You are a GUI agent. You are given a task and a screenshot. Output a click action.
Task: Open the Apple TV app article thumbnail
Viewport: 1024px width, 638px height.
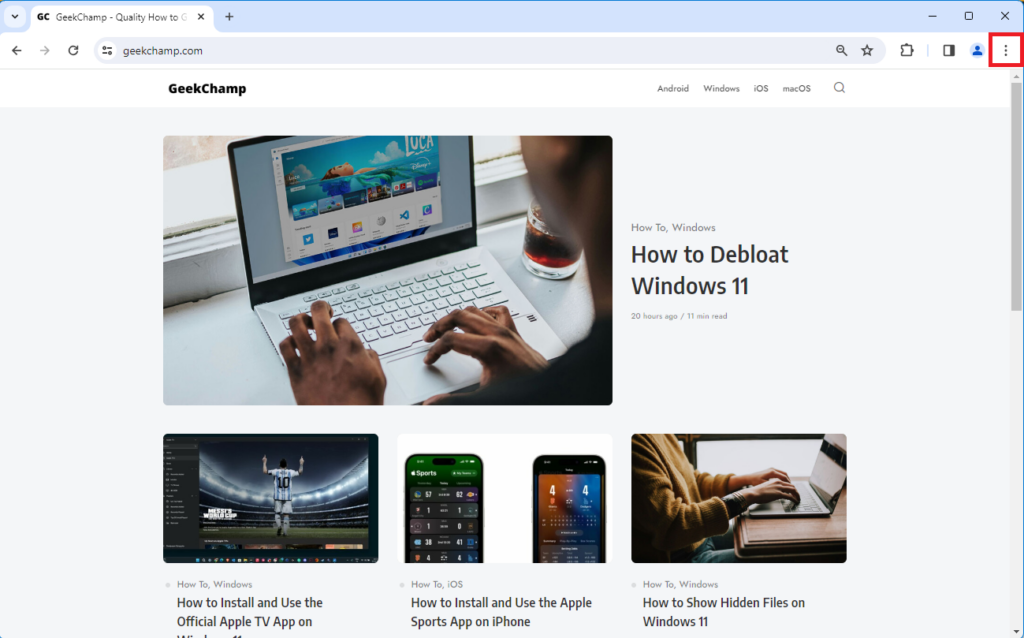tap(270, 498)
